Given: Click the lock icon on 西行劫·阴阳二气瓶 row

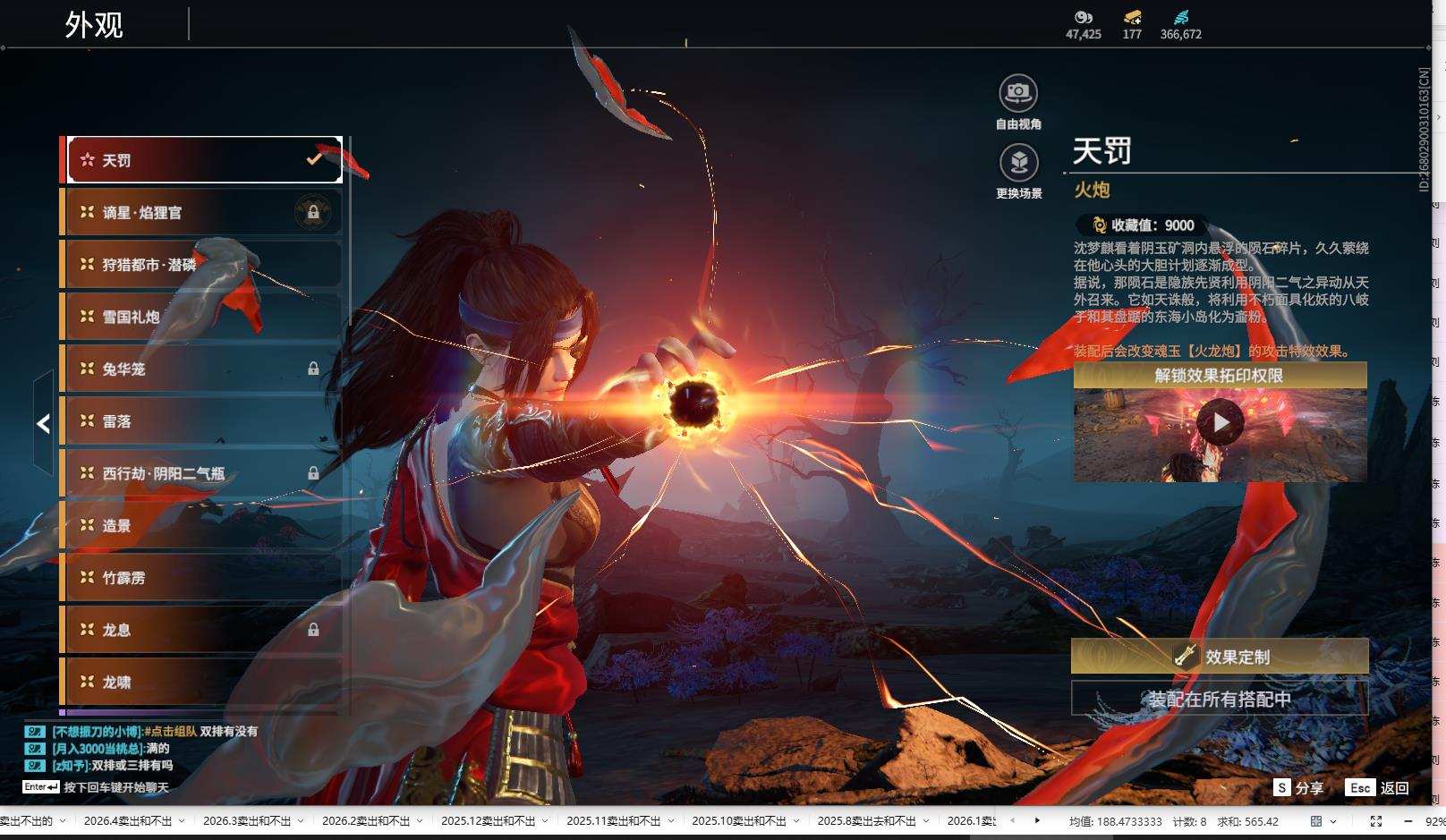Looking at the screenshot, I should coord(313,473).
